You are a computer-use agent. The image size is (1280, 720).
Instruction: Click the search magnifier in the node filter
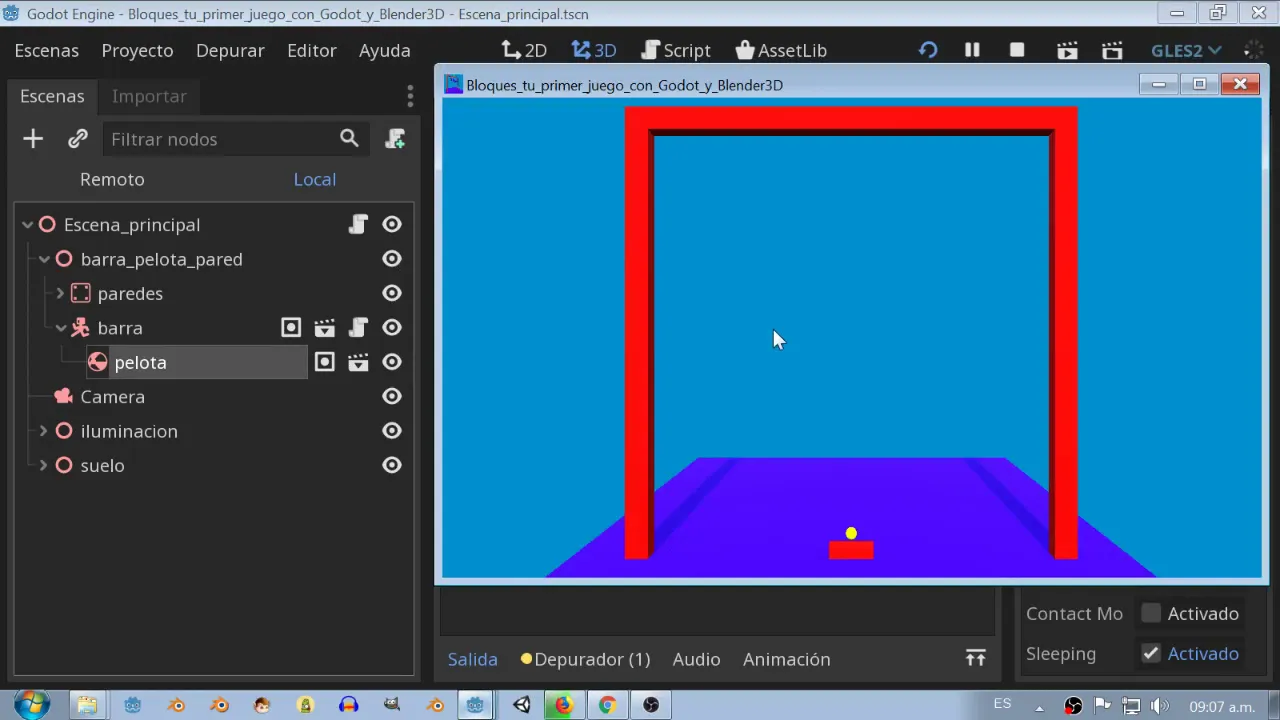pos(349,139)
